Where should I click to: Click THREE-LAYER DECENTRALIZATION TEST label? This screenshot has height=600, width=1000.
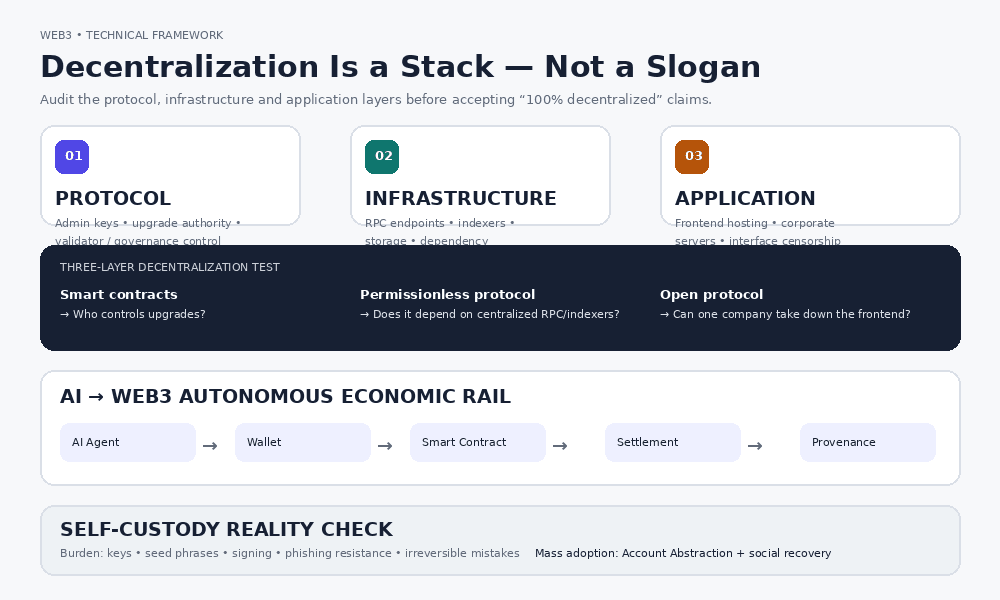point(170,267)
